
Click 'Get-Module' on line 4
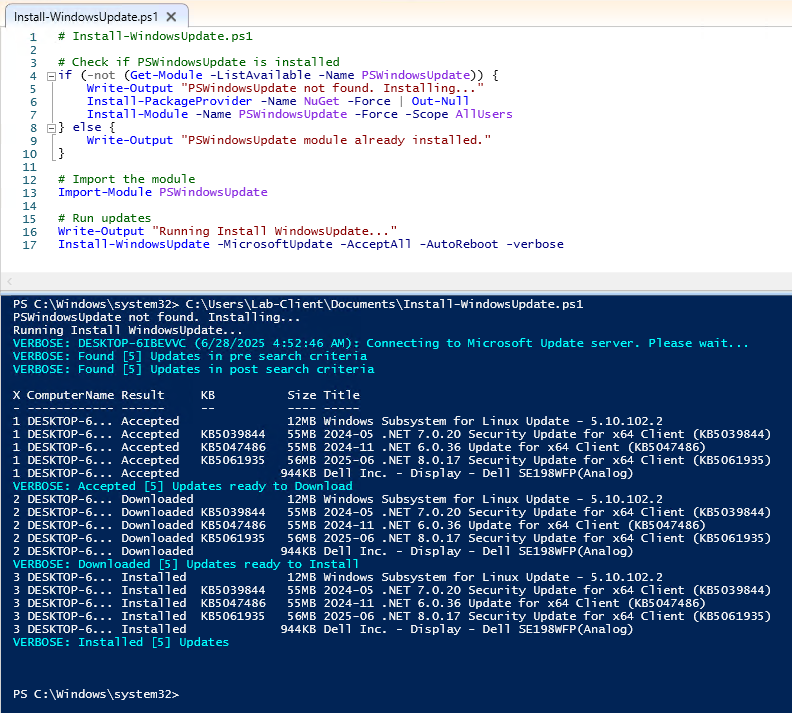166,75
